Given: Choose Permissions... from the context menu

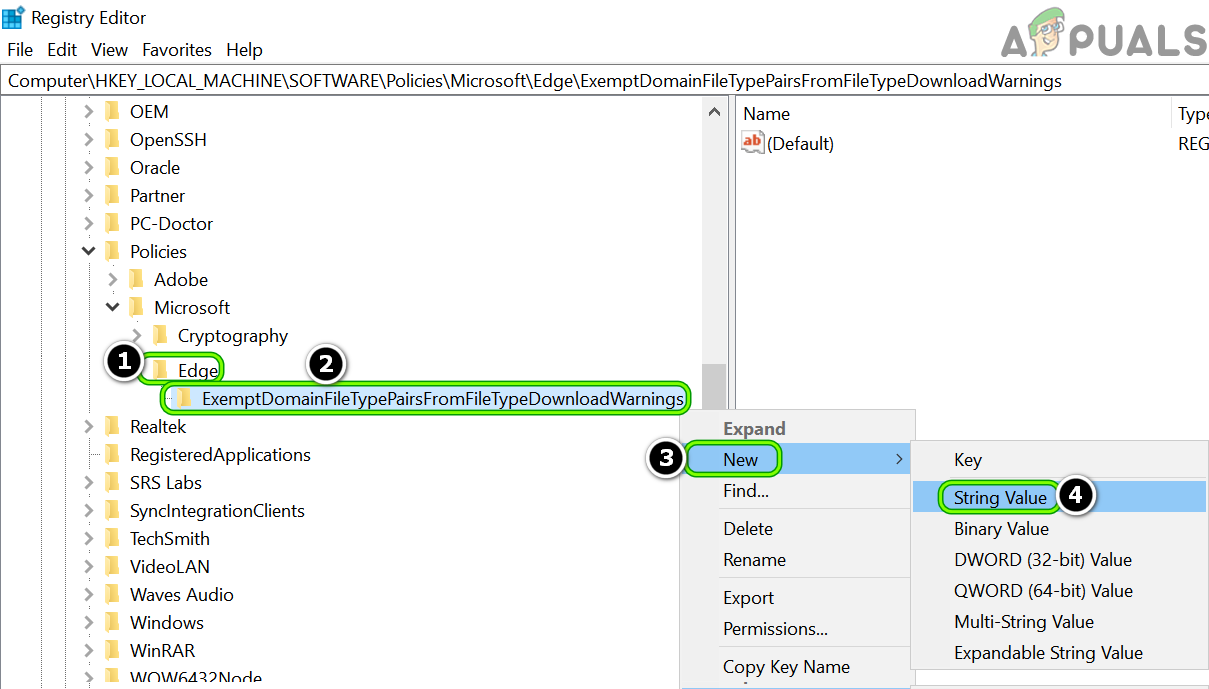Looking at the screenshot, I should [x=775, y=629].
